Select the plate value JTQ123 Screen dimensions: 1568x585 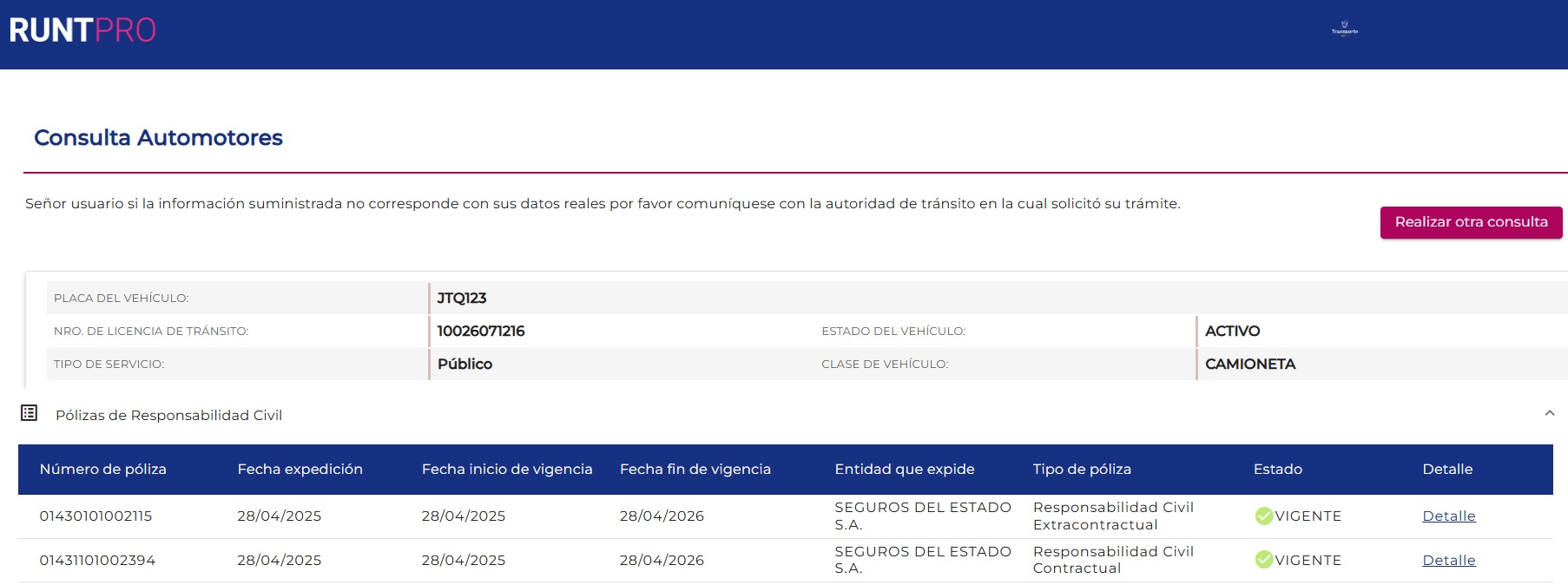point(461,299)
